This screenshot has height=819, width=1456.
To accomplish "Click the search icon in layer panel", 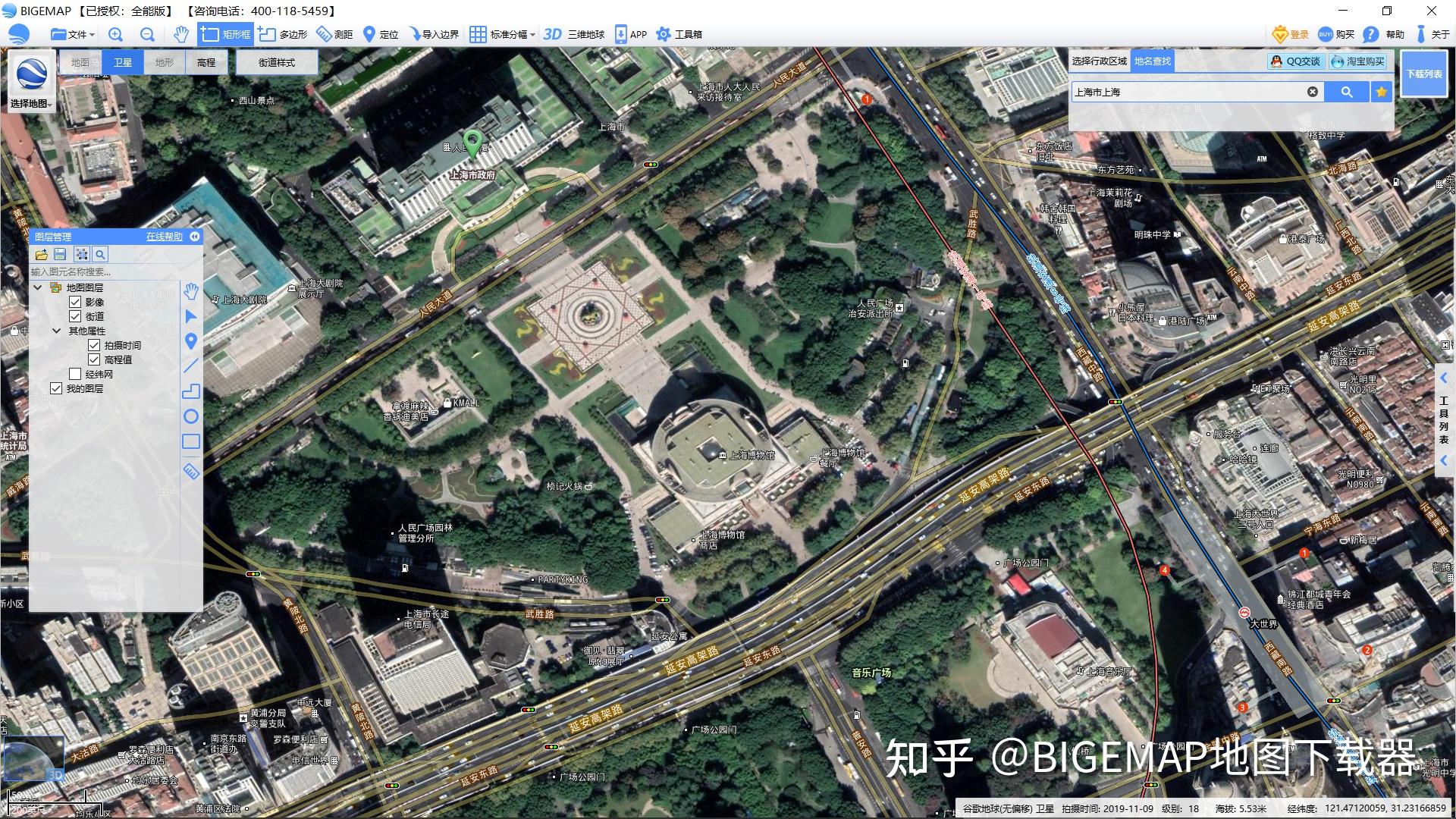I will (x=100, y=255).
